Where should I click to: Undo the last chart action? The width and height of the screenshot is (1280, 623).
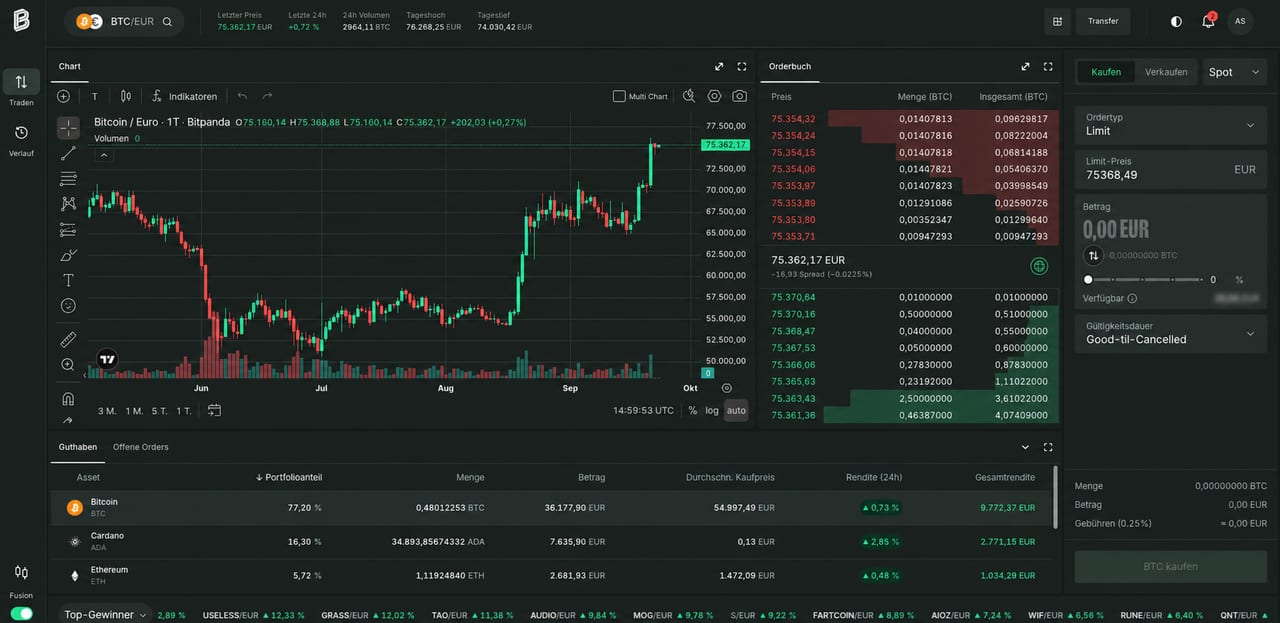click(242, 96)
